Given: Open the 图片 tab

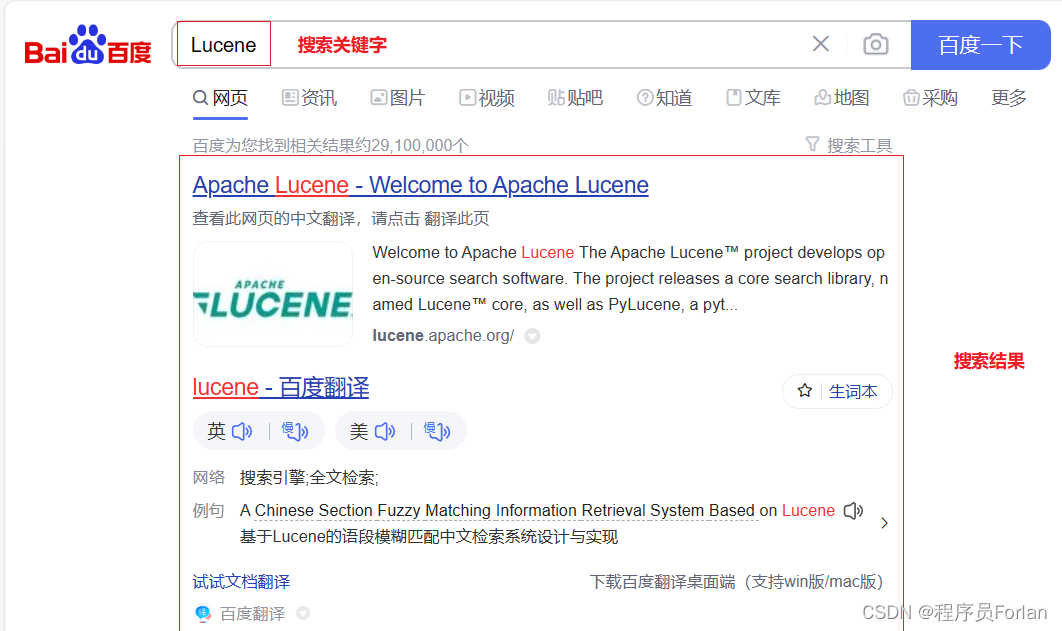Looking at the screenshot, I should click(x=398, y=98).
